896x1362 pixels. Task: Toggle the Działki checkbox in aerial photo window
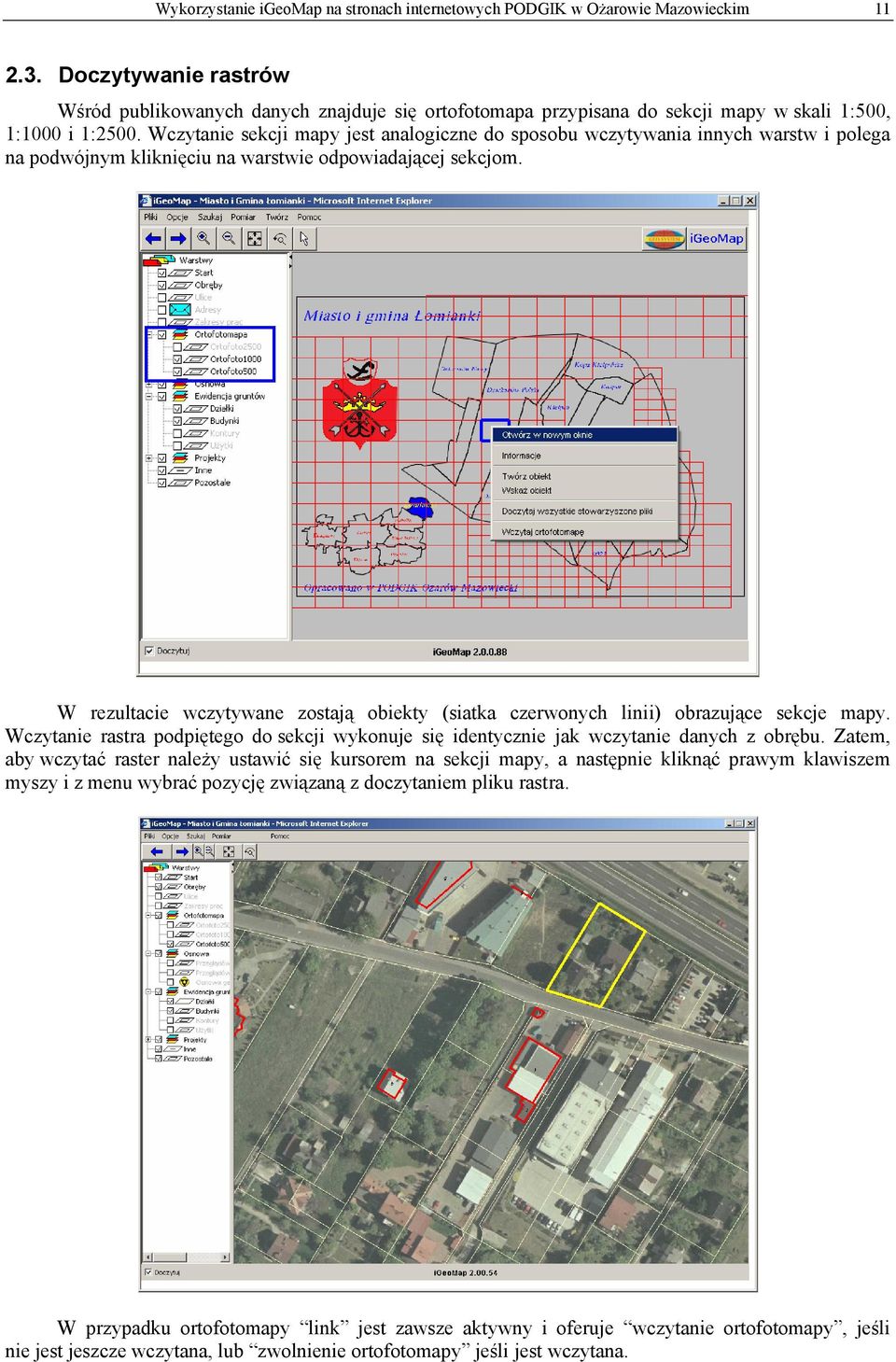(x=171, y=1002)
